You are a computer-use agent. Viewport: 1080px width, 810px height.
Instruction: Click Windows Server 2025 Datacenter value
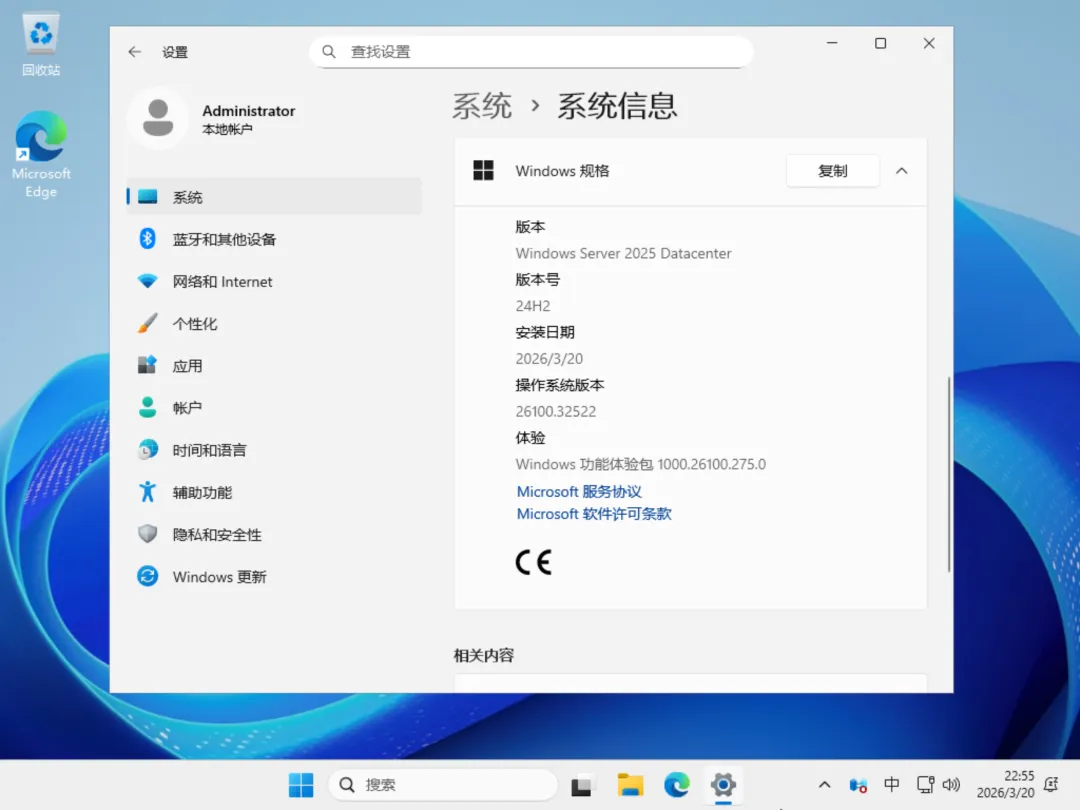coord(623,253)
